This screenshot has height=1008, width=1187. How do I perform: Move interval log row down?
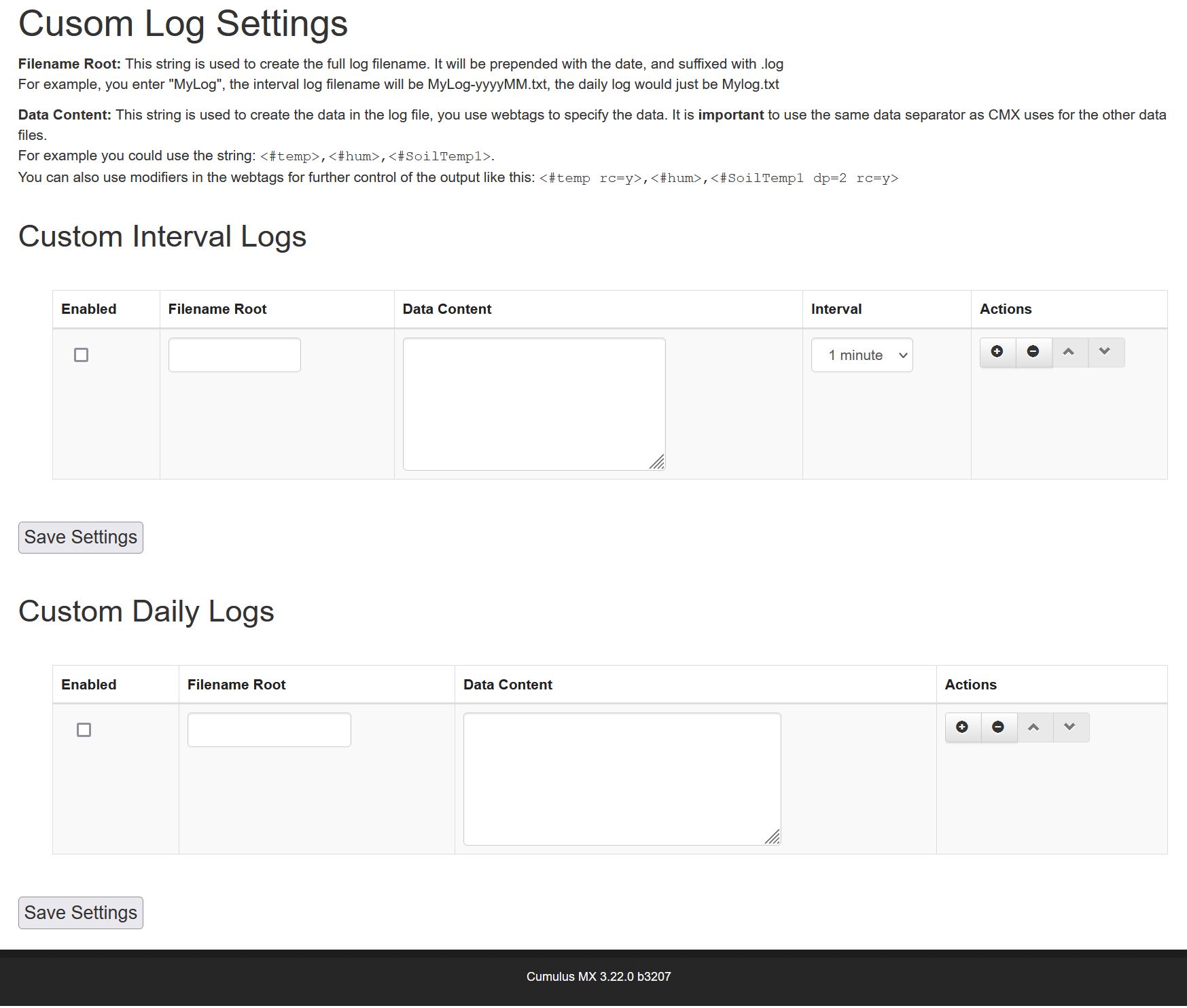(x=1105, y=352)
